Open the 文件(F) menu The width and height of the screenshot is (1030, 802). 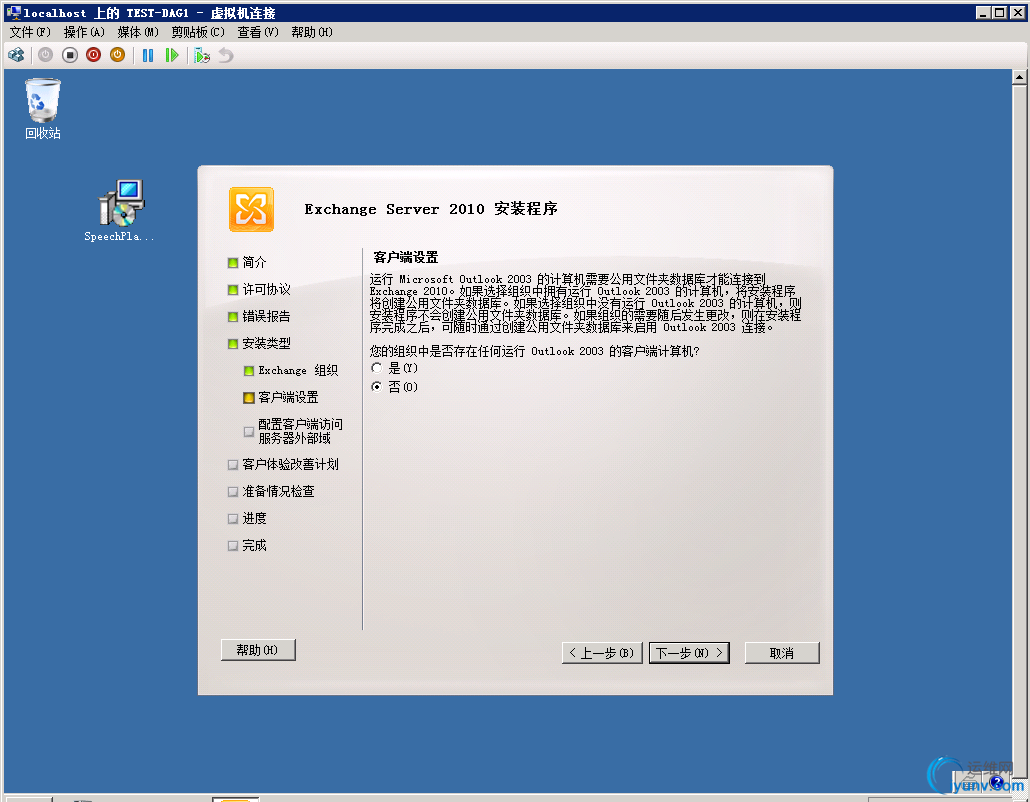point(30,32)
